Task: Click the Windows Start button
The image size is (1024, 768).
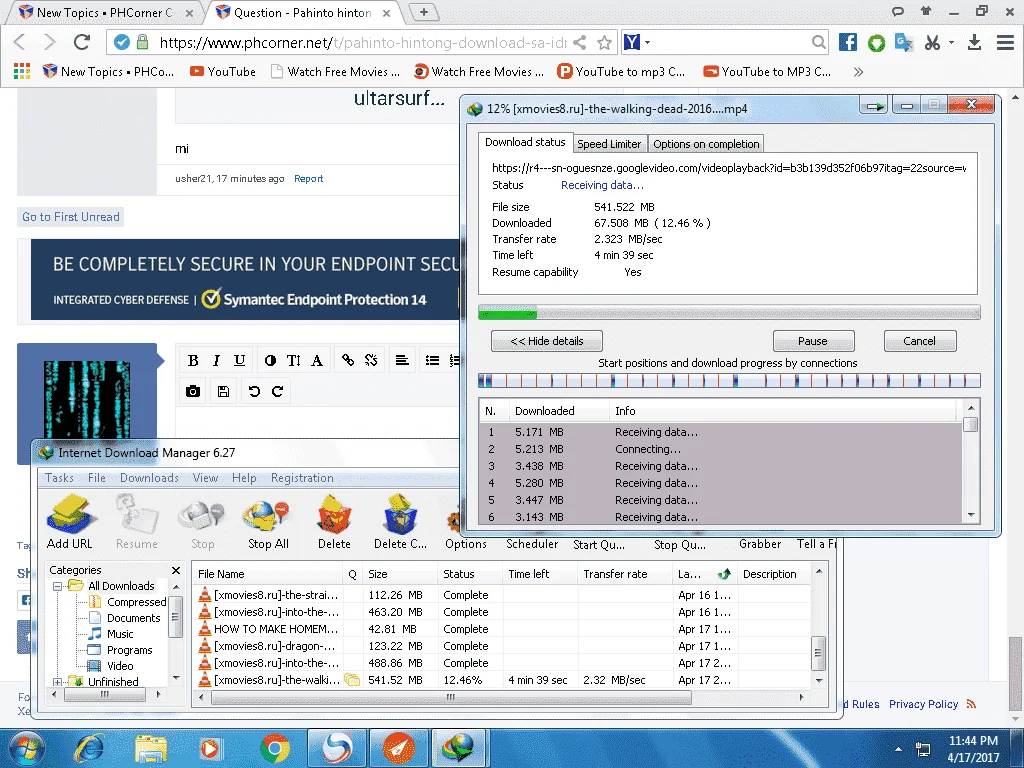Action: tap(27, 748)
